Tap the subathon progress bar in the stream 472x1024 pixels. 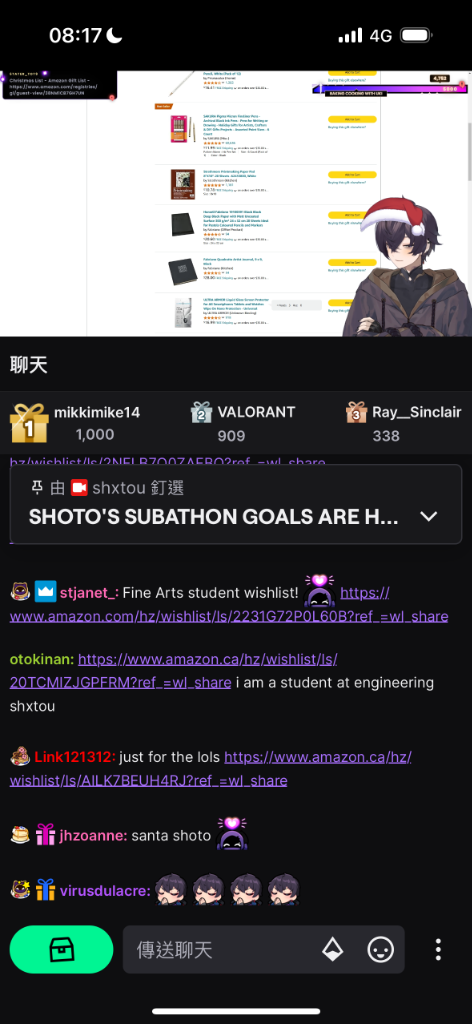click(392, 88)
